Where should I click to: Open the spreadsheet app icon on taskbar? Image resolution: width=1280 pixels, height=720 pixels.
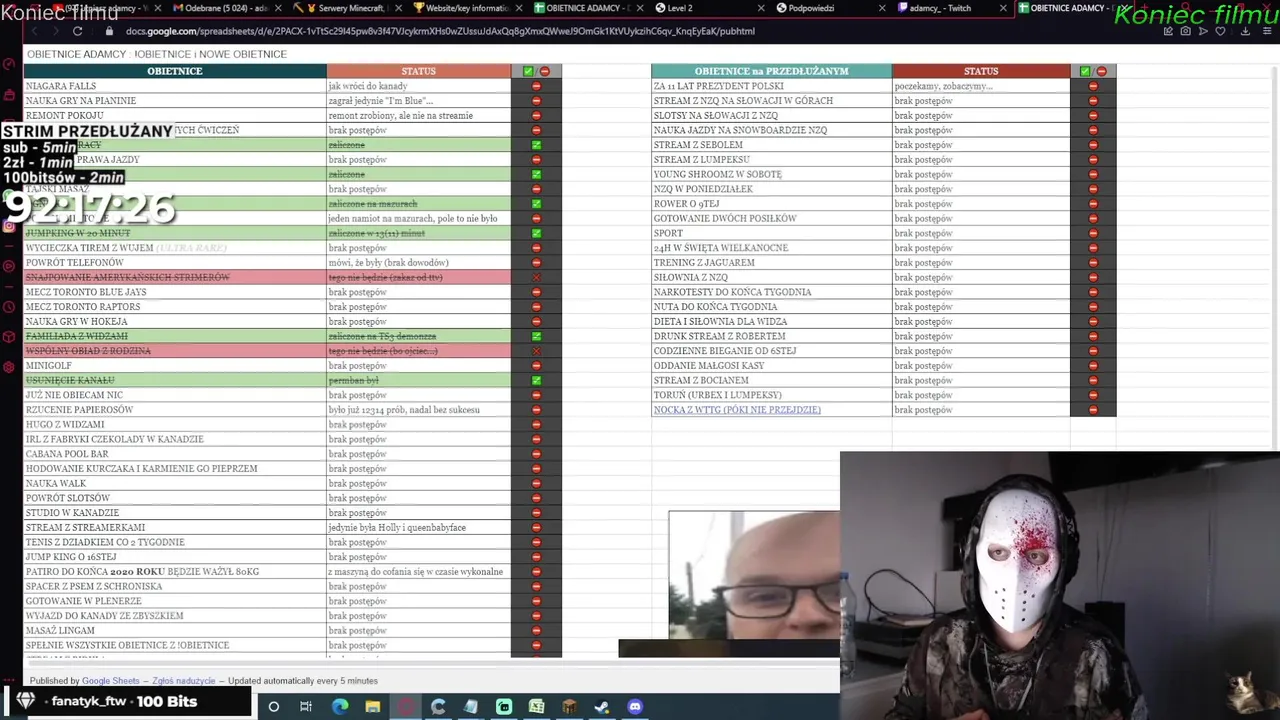pyautogui.click(x=536, y=707)
